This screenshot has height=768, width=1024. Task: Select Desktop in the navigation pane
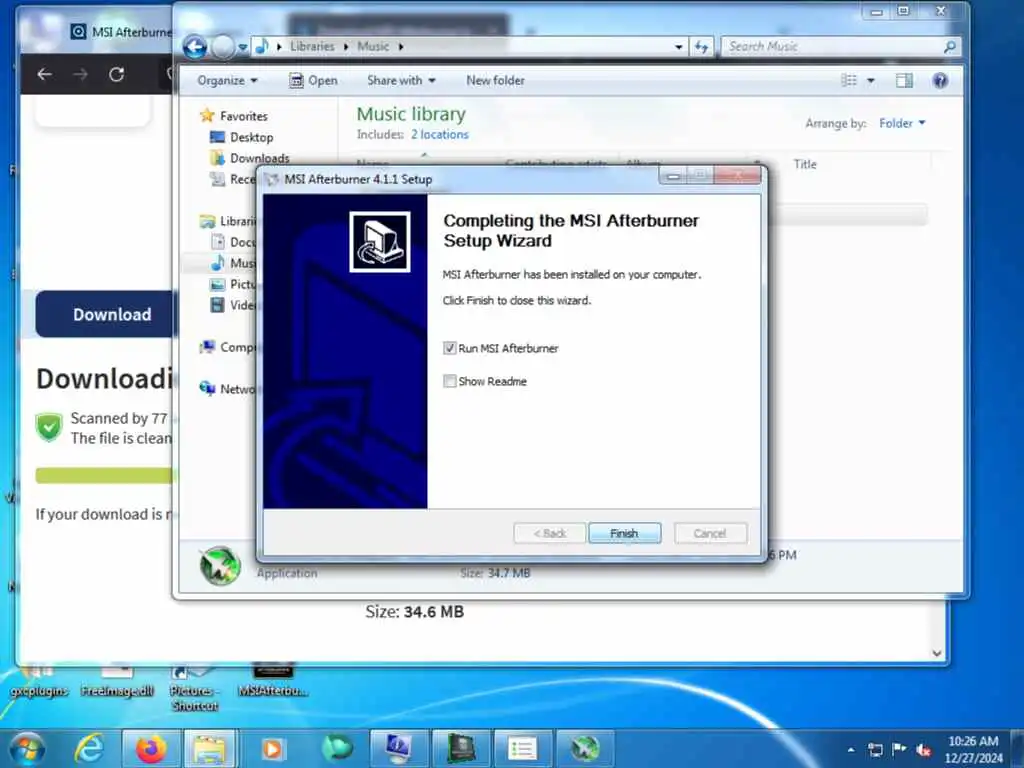[251, 137]
